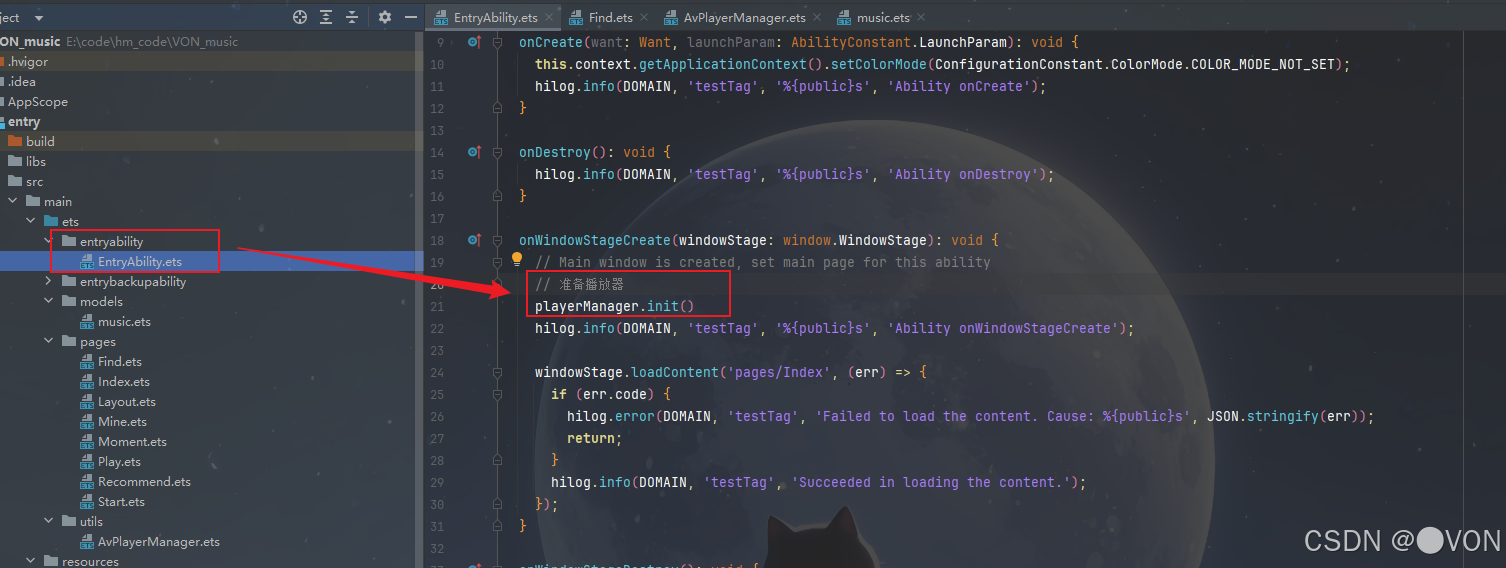
Task: Open Project panel settings gear
Action: coord(385,17)
